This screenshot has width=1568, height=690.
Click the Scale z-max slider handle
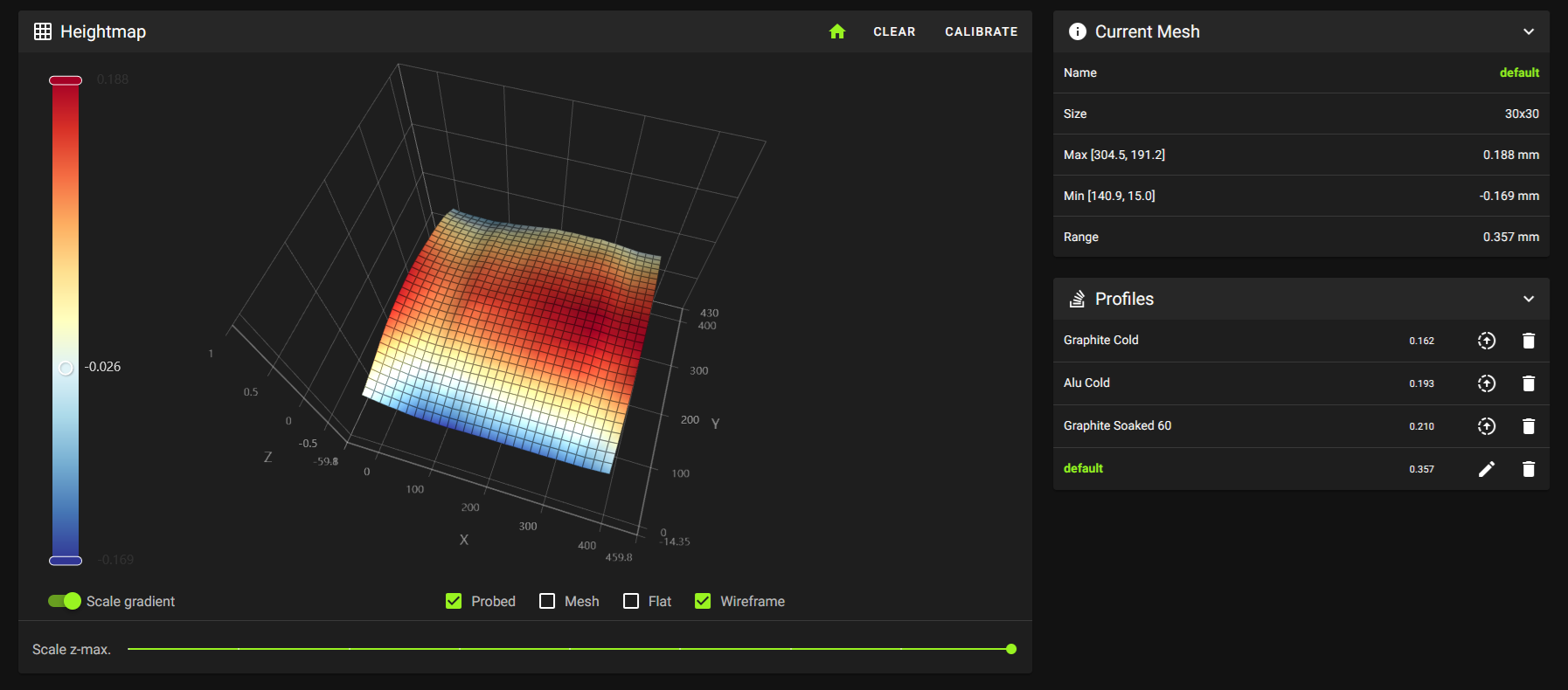click(x=1011, y=649)
